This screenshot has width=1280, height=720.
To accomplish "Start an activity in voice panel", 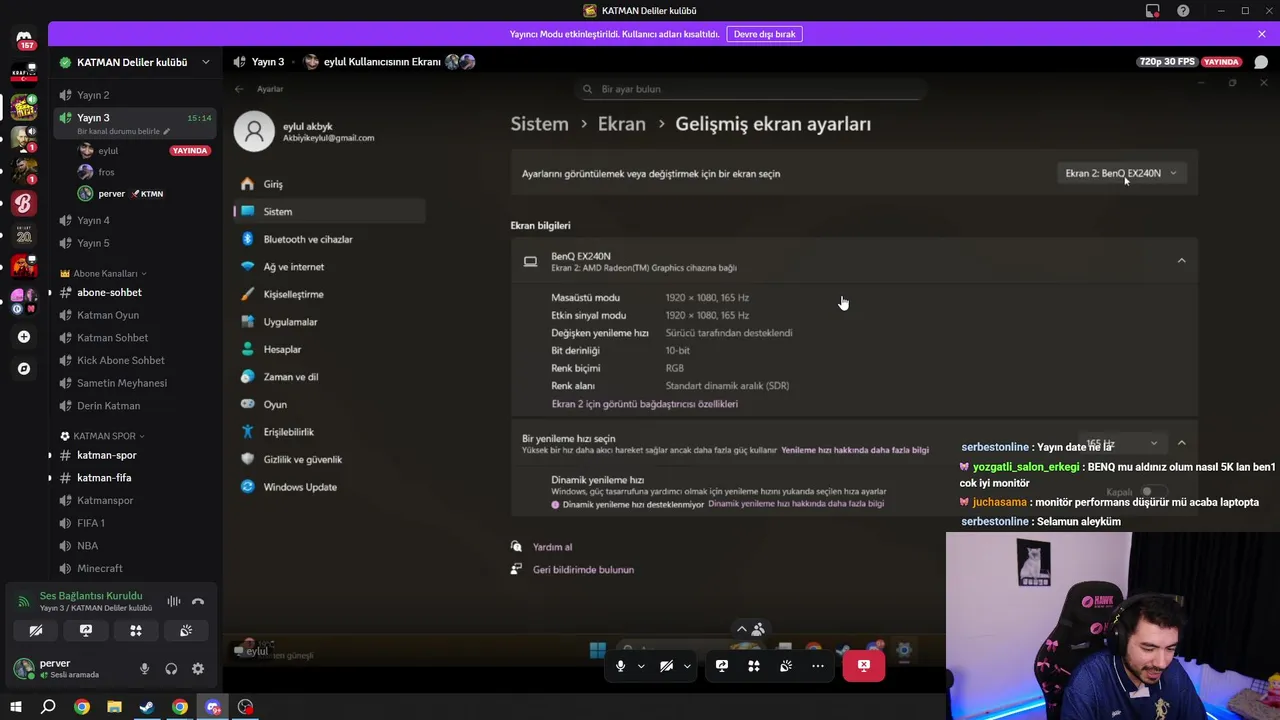I will pyautogui.click(x=136, y=631).
